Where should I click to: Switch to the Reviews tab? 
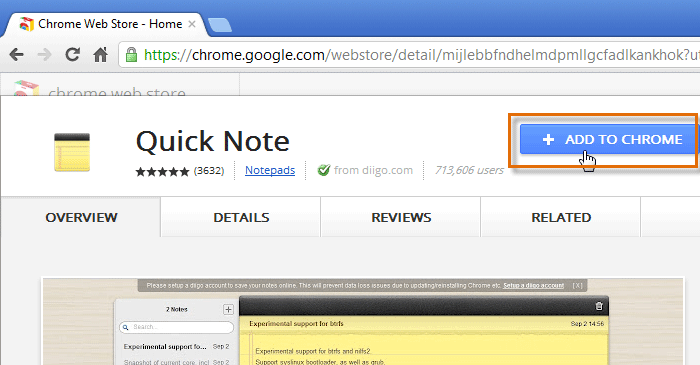click(x=401, y=217)
